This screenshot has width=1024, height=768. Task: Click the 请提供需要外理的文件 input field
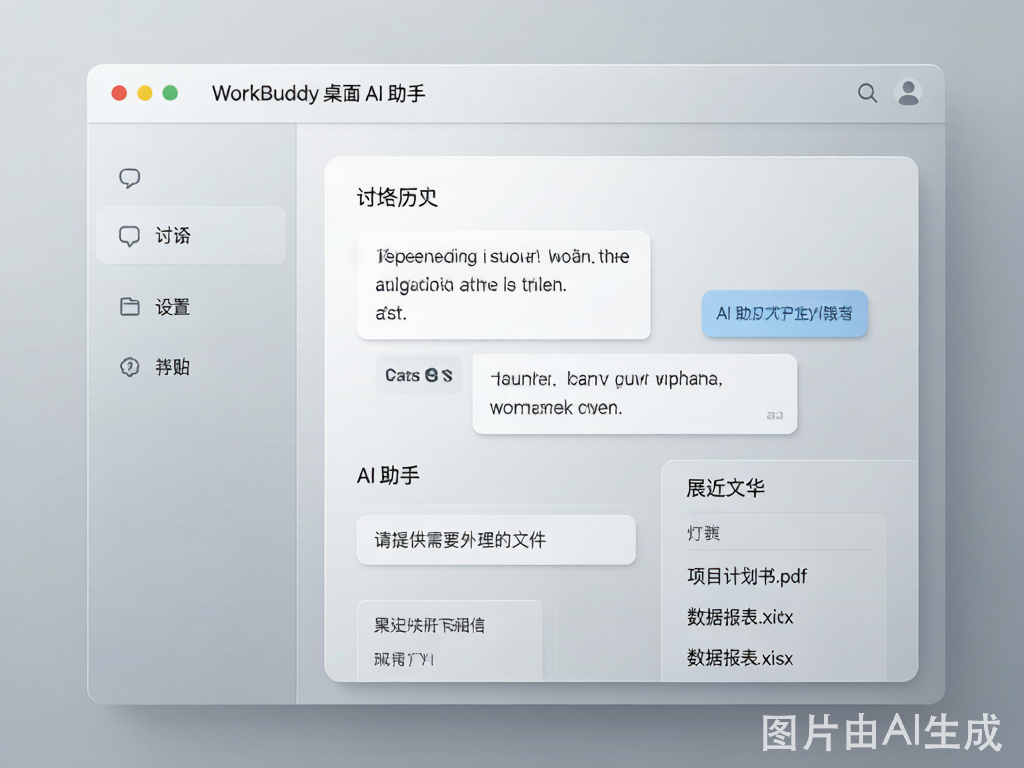pos(496,539)
